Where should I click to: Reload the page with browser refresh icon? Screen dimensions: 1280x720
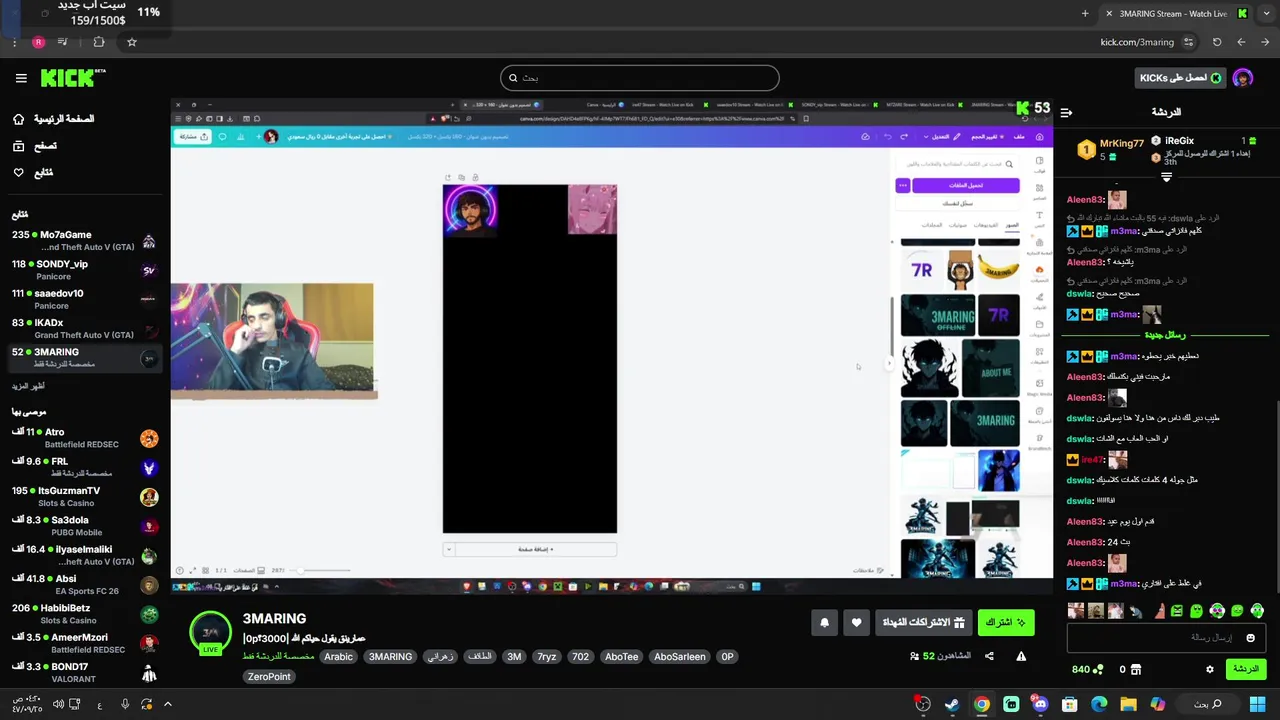click(x=1217, y=42)
